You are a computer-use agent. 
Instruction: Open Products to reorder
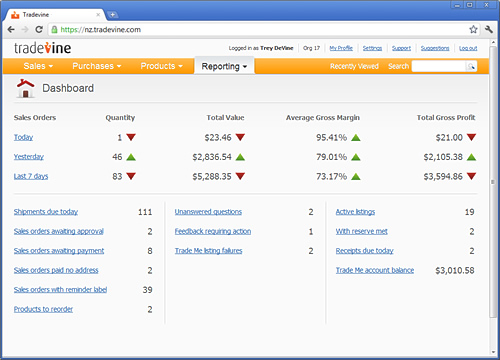click(43, 309)
